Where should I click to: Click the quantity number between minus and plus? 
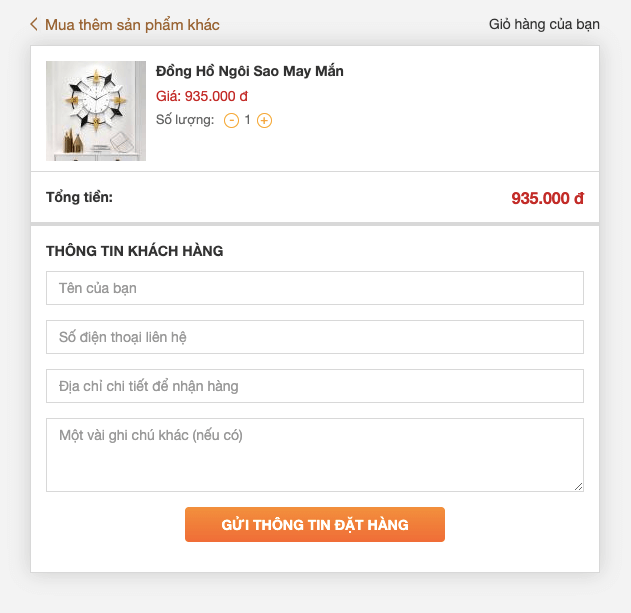[x=248, y=120]
